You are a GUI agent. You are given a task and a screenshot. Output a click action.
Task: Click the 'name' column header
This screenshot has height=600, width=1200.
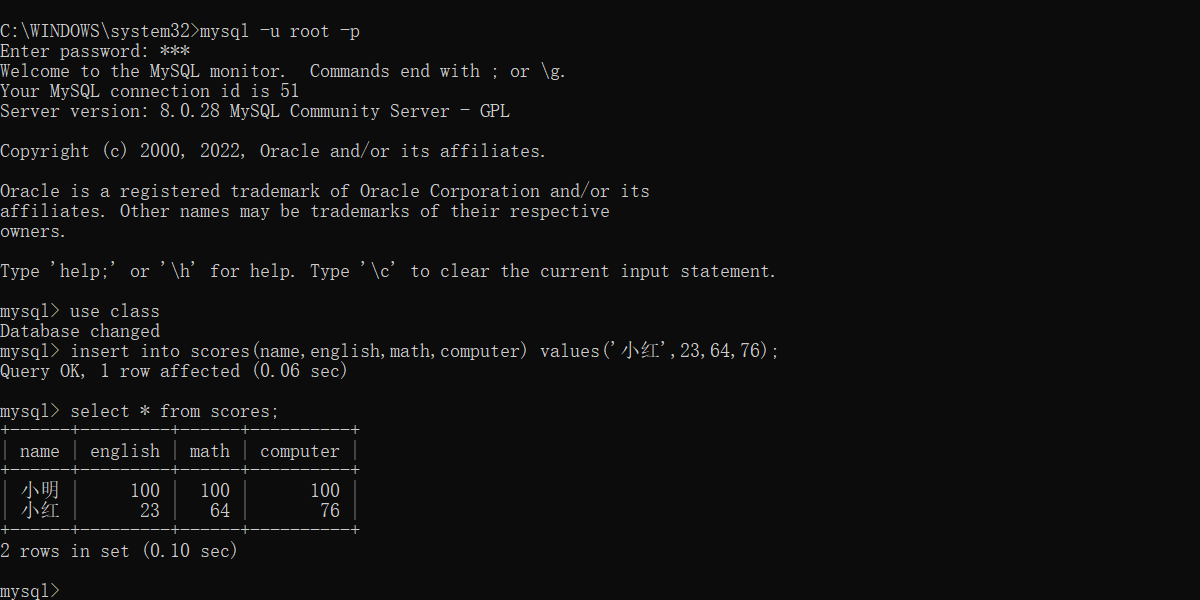tap(40, 451)
